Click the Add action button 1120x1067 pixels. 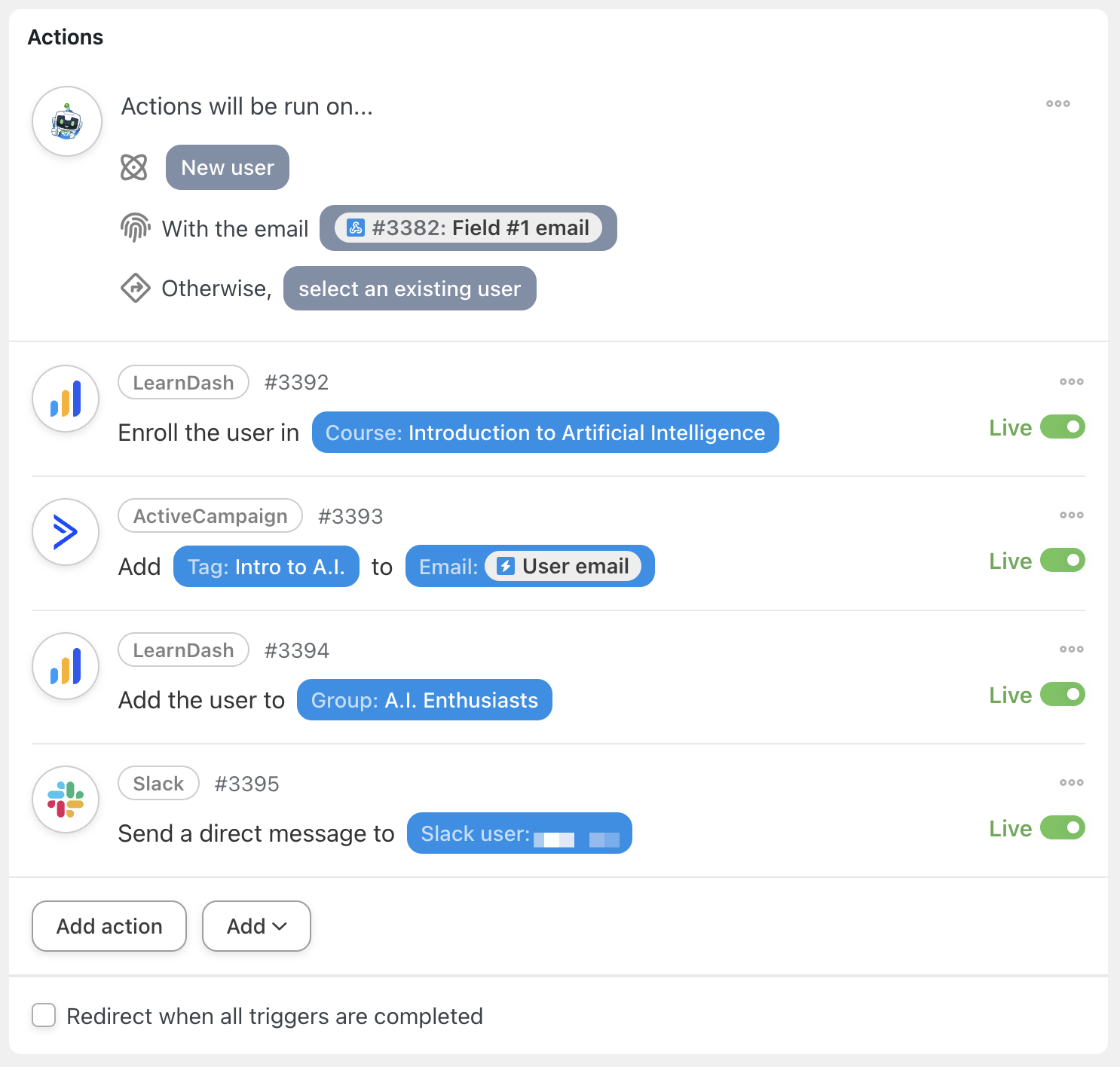pos(109,926)
